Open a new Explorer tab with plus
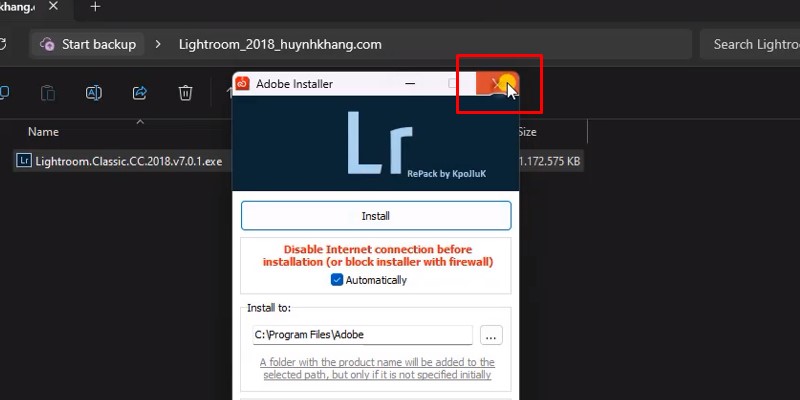This screenshot has width=800, height=400. pyautogui.click(x=95, y=7)
